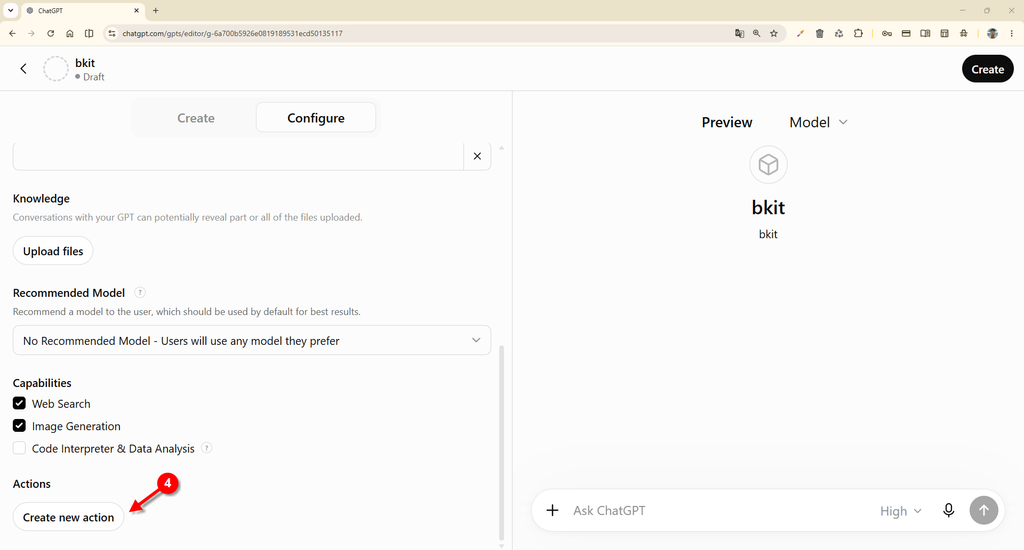The image size is (1024, 550).
Task: Attach content with the plus icon
Action: click(552, 510)
